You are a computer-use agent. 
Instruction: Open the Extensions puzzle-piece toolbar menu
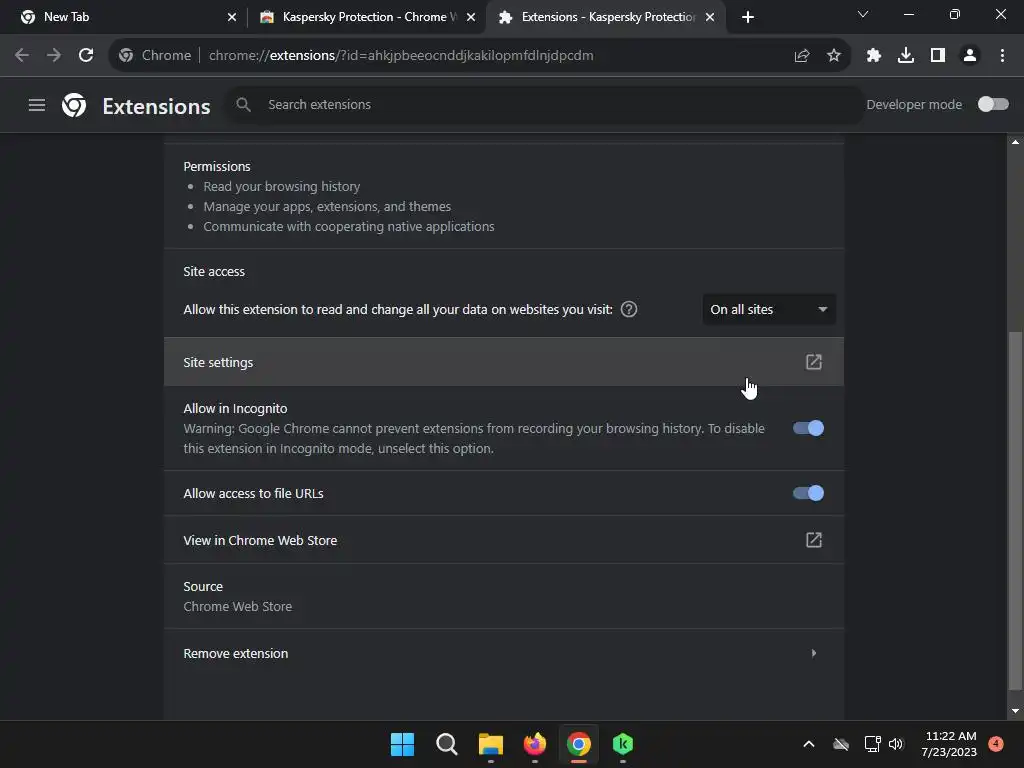click(874, 56)
